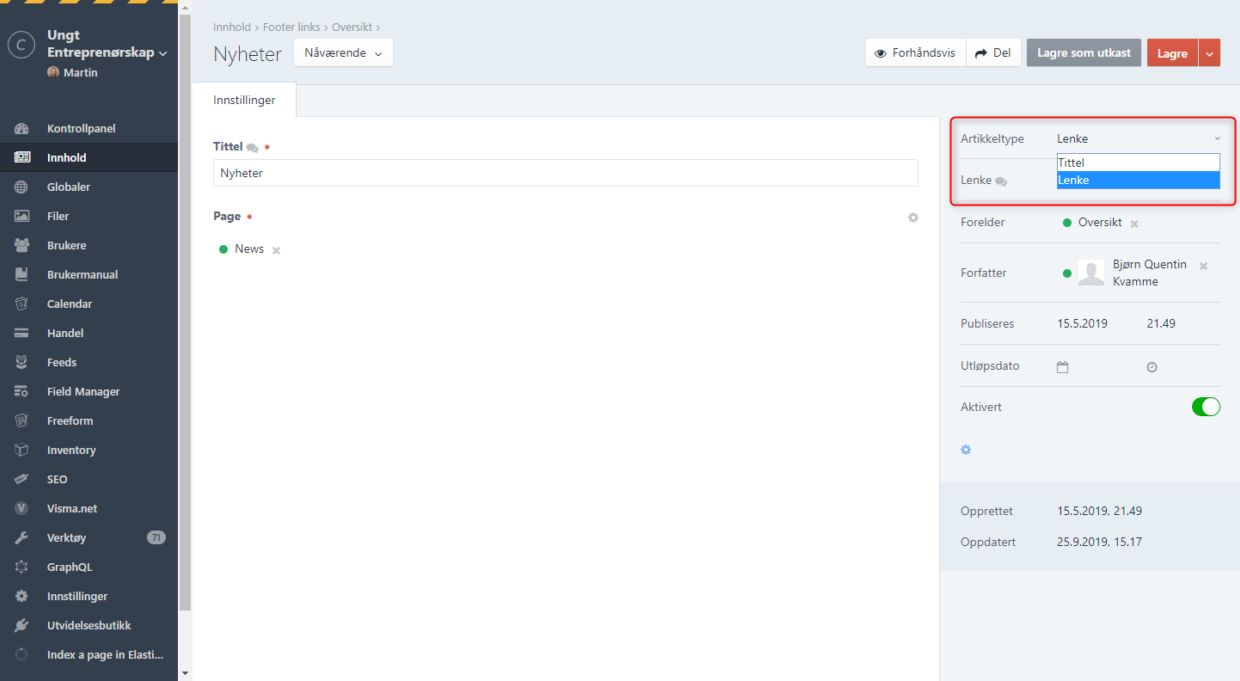
Task: Switch to the Innstillinger tab
Action: (244, 100)
